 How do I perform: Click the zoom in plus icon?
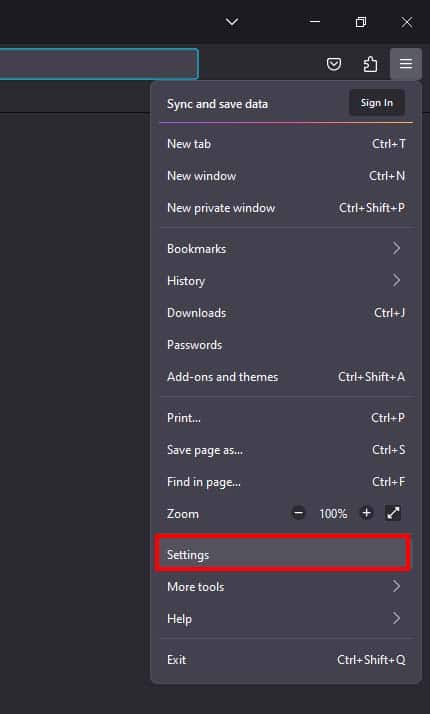click(x=366, y=513)
